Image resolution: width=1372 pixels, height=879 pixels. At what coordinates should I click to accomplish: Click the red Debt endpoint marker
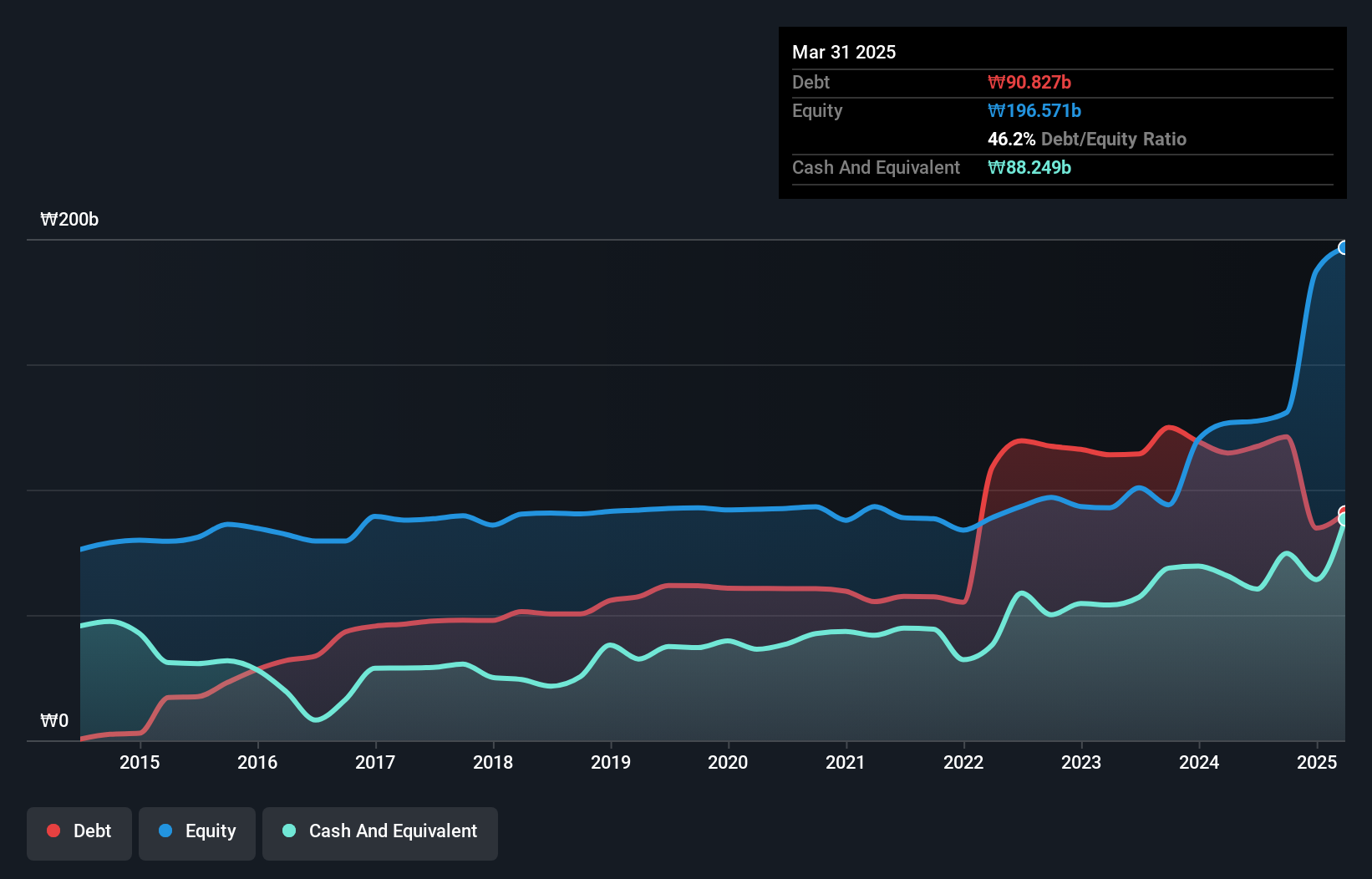[1344, 512]
